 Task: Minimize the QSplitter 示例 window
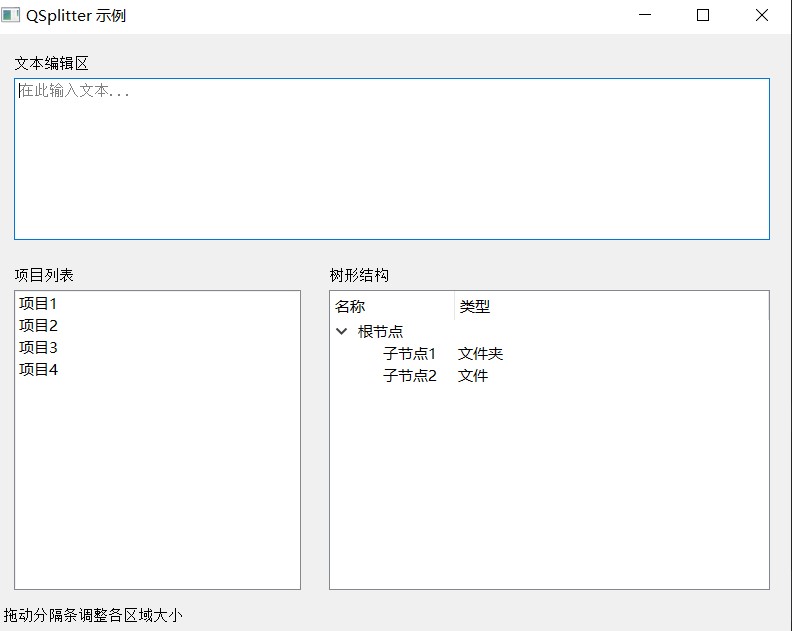coord(645,16)
